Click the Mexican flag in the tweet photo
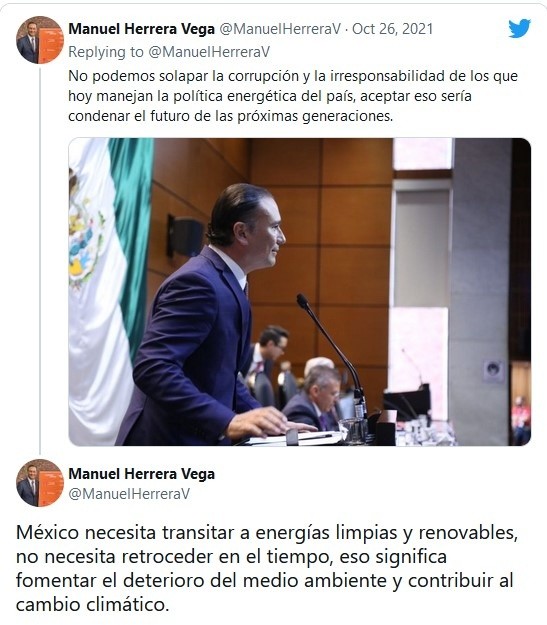The image size is (547, 625). pyautogui.click(x=110, y=291)
